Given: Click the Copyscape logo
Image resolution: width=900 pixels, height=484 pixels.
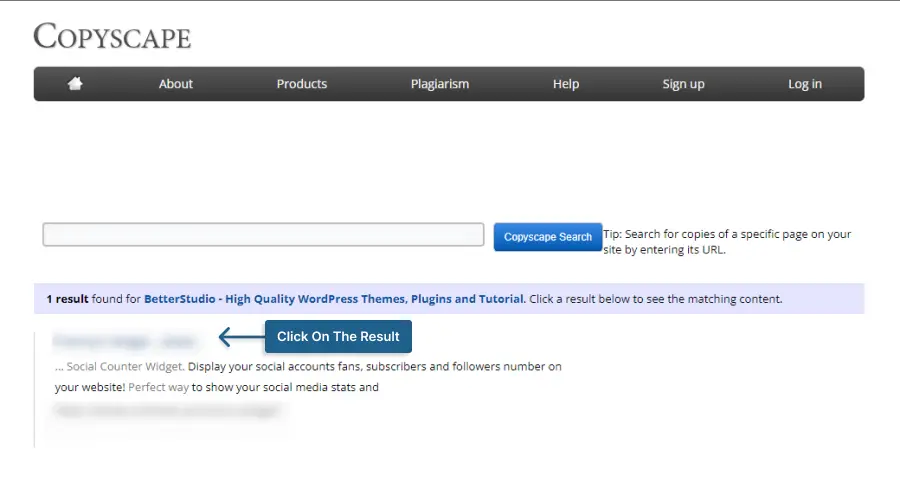Looking at the screenshot, I should [112, 36].
